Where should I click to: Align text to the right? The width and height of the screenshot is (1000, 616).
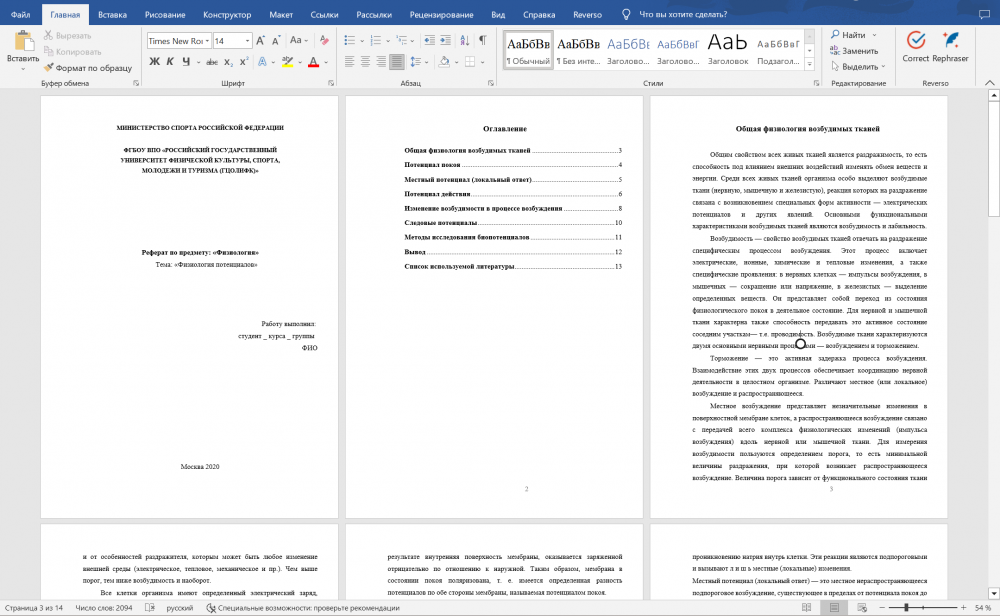(381, 62)
